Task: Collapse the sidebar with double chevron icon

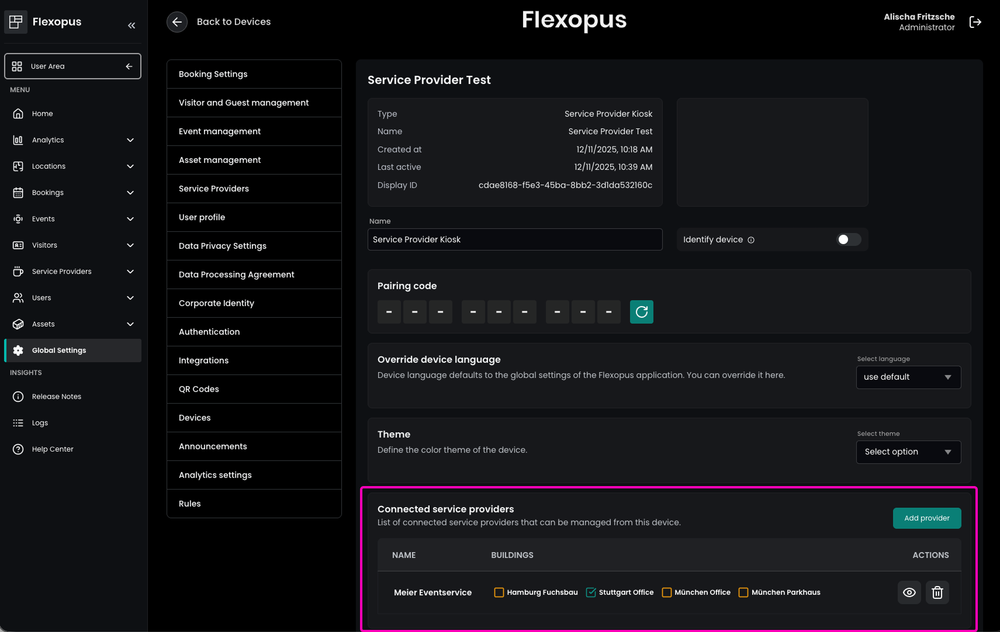Action: (131, 25)
